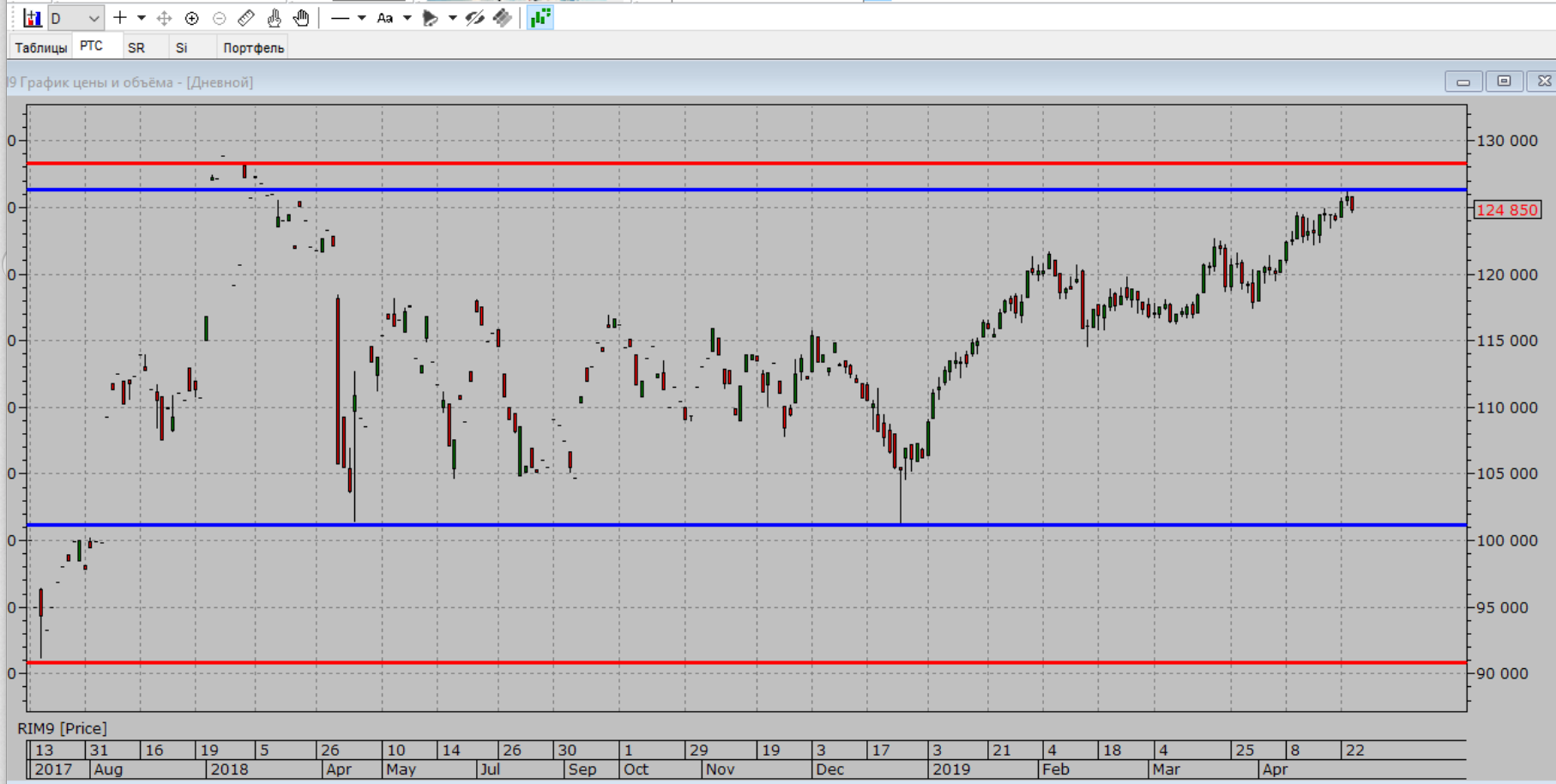Click the 130 000 price axis label

pos(1507,141)
